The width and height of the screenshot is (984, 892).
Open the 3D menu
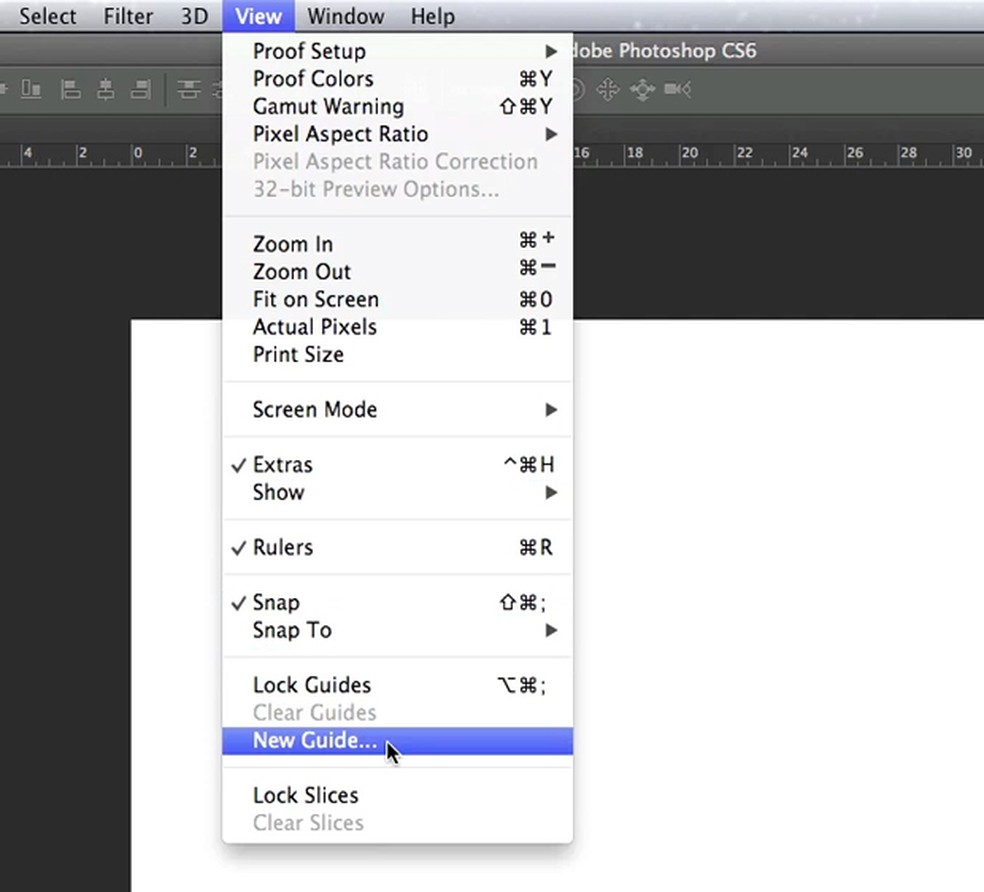[x=195, y=16]
